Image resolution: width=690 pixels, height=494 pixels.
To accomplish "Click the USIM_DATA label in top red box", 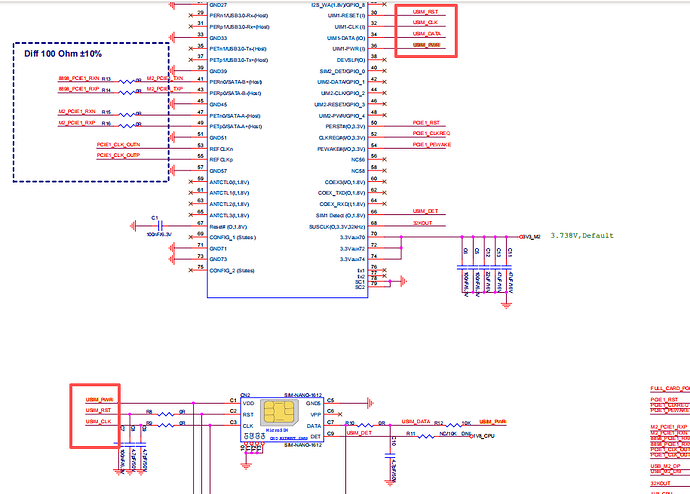I will [425, 34].
